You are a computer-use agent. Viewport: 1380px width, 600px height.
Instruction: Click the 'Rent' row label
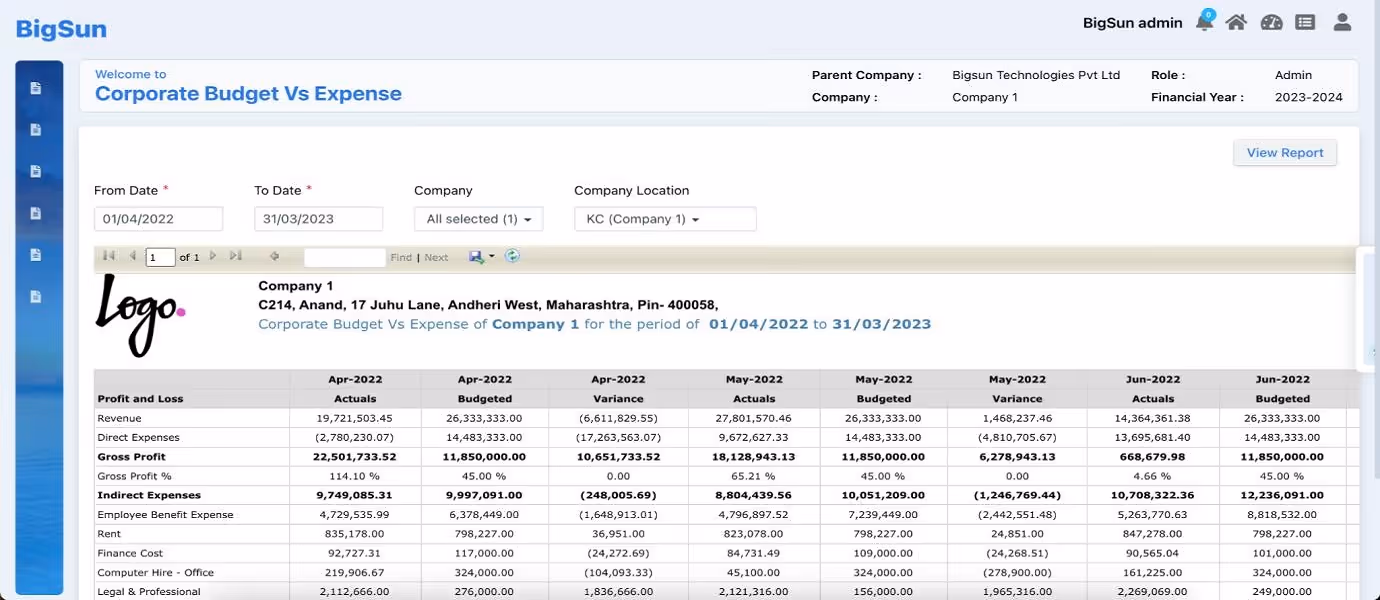pos(108,534)
